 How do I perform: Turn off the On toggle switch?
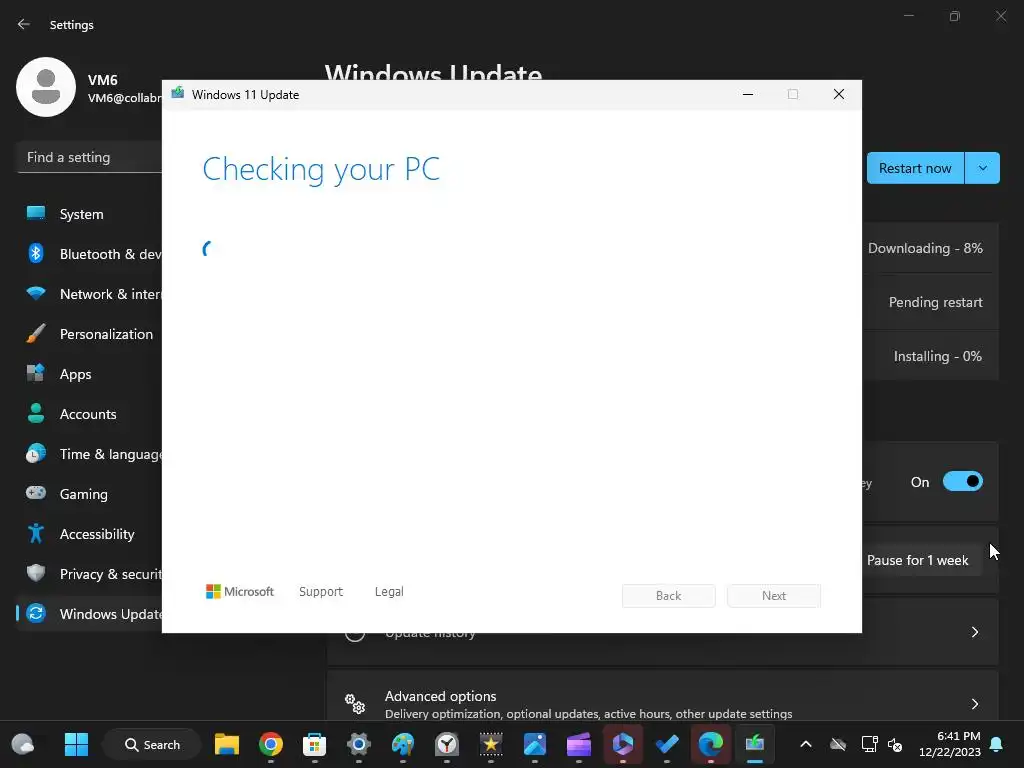tap(963, 482)
